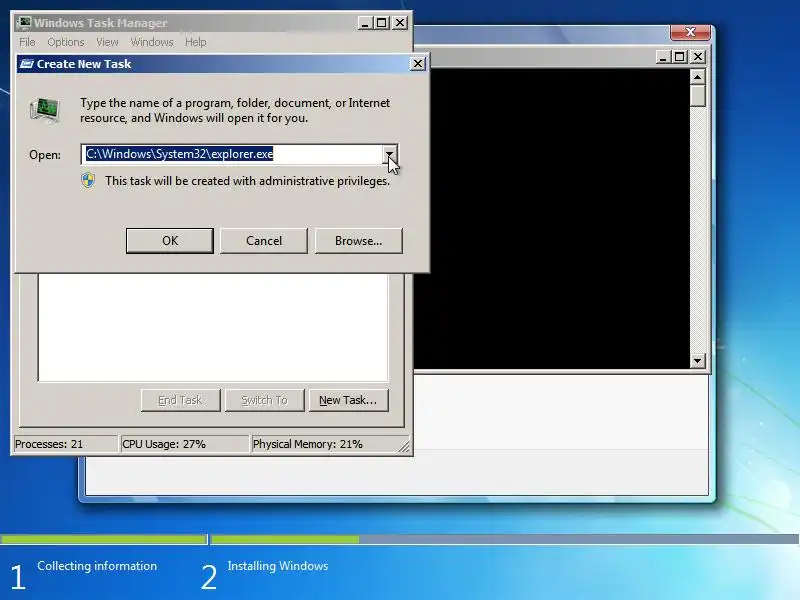Click the New Task... button
This screenshot has width=800, height=600.
348,400
